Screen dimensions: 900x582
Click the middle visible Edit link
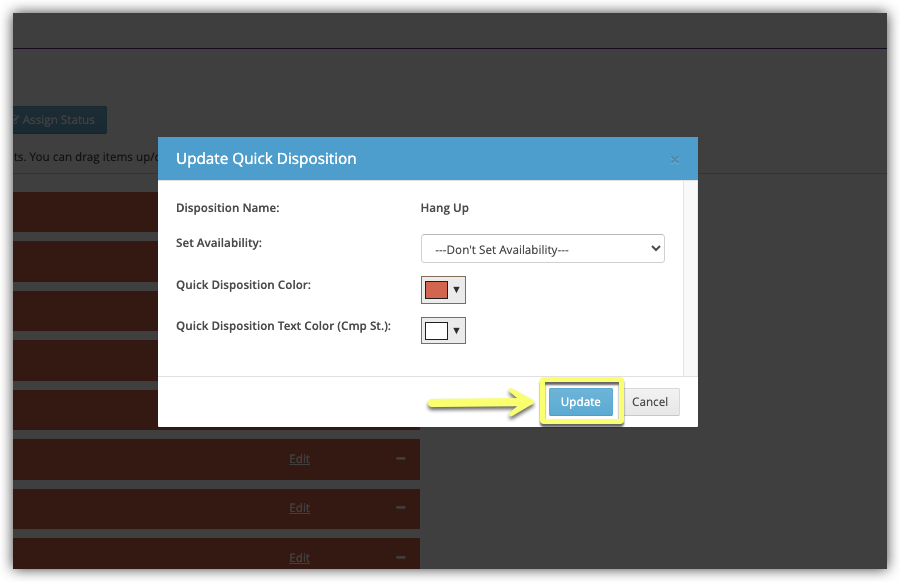coord(299,508)
